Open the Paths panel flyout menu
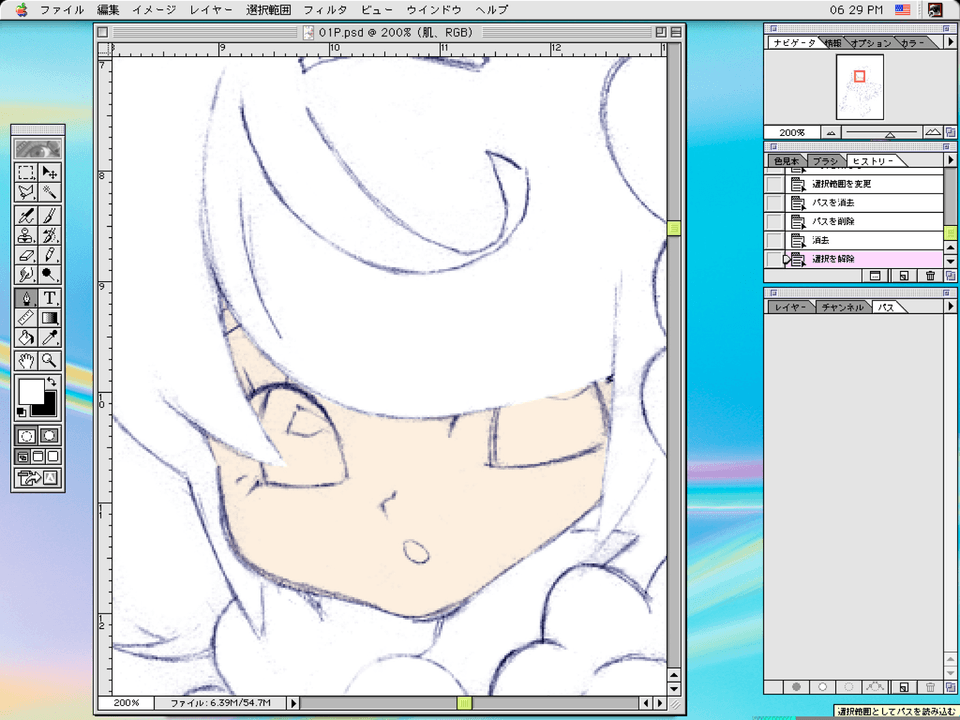The height and width of the screenshot is (720, 960). (950, 306)
